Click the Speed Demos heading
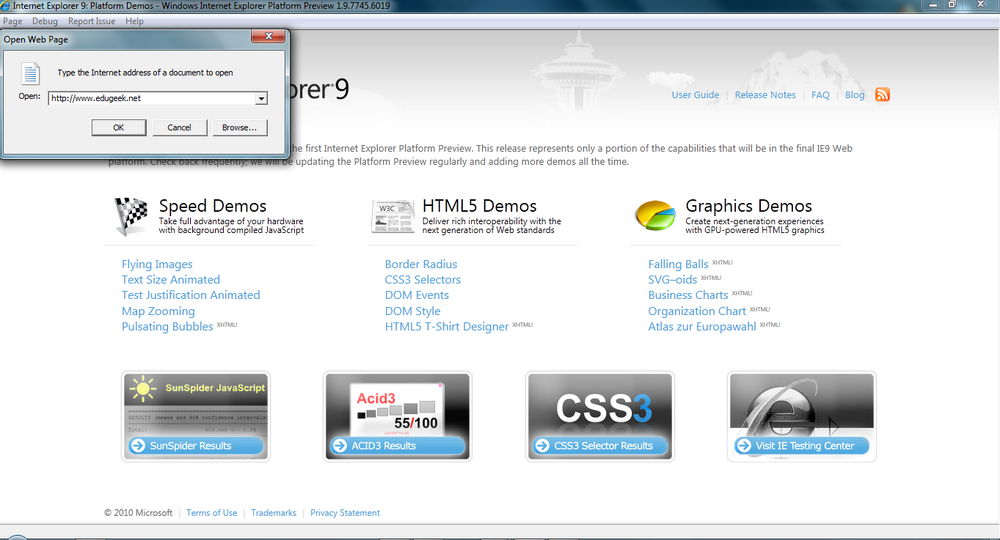Screen dimensions: 1000x540 (x=212, y=206)
